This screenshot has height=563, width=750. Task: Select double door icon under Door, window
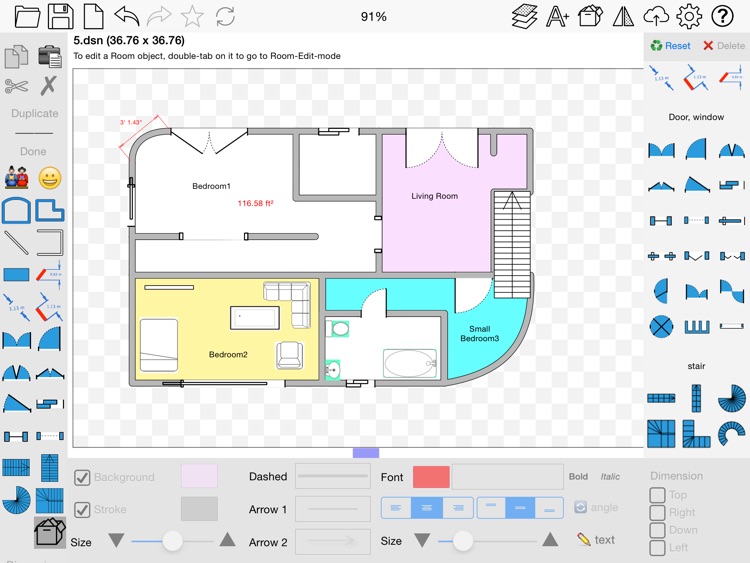click(662, 150)
